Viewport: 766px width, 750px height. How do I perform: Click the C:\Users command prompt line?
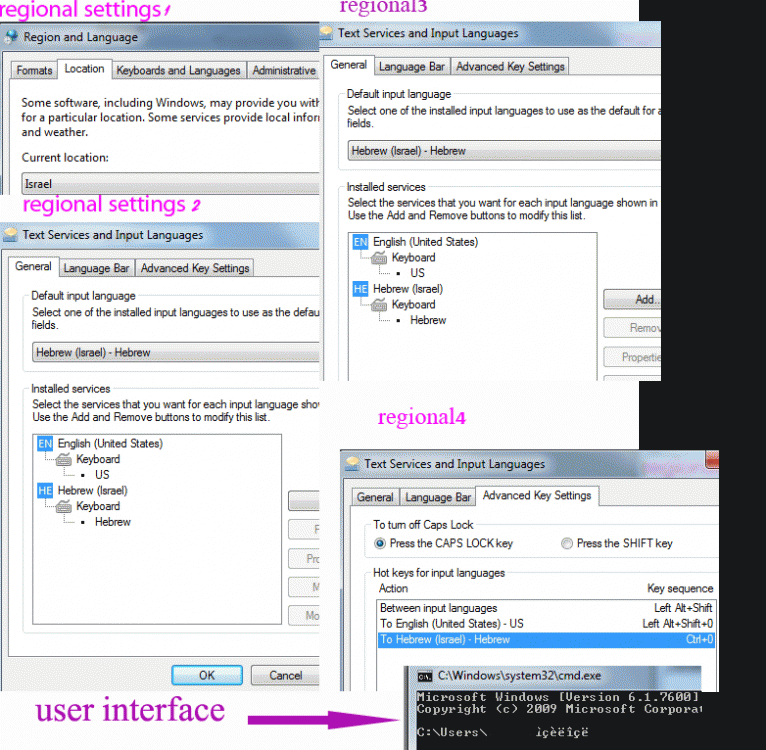click(502, 732)
